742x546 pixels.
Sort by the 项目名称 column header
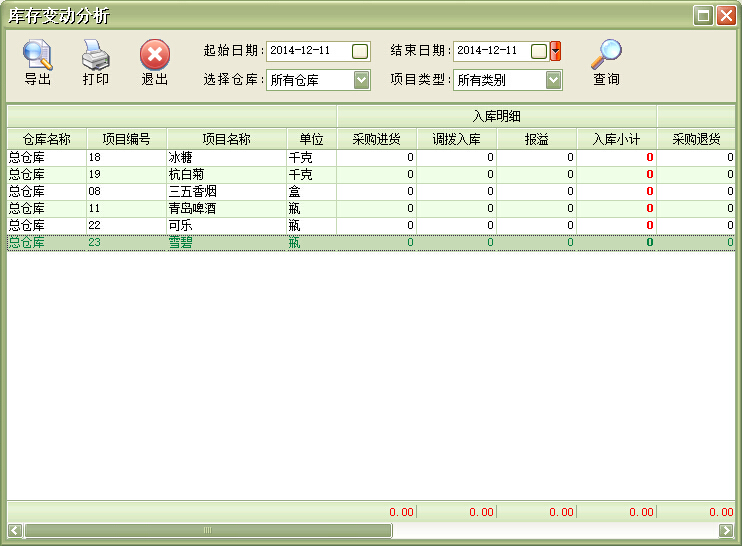point(226,140)
